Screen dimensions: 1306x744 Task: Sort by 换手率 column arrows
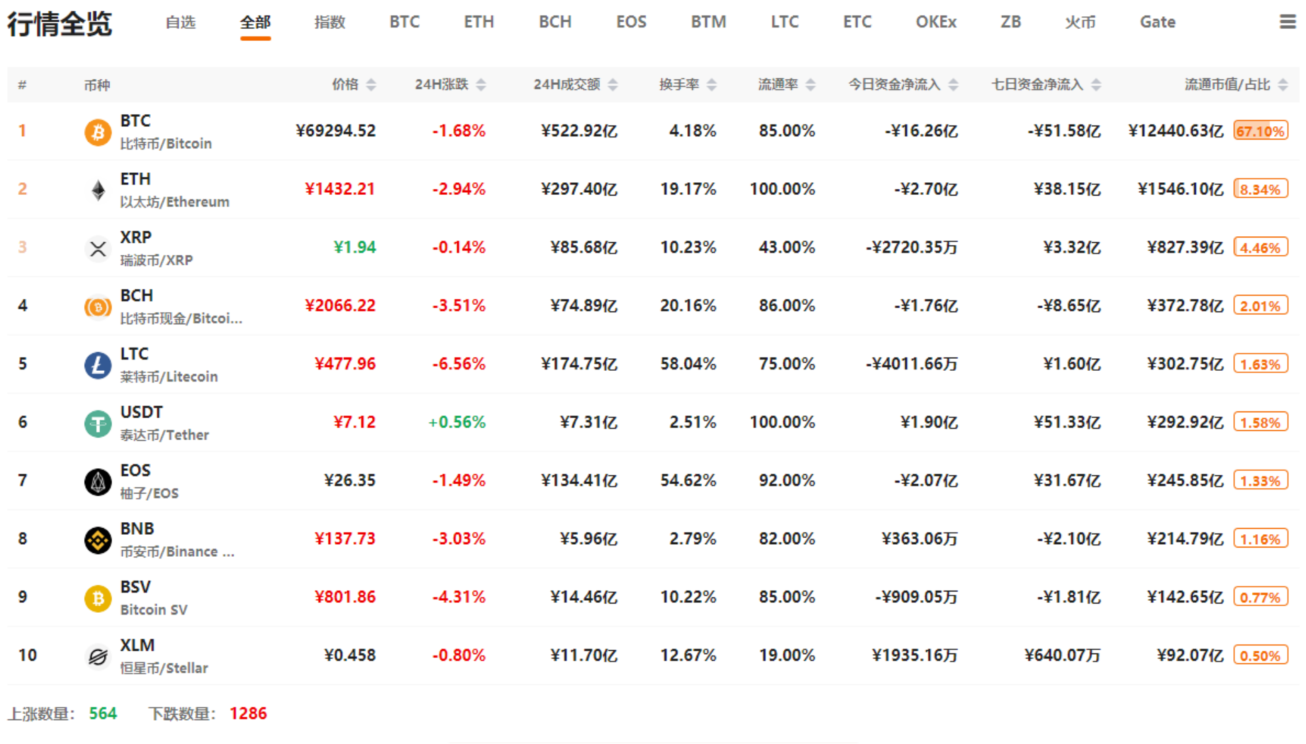pos(712,85)
